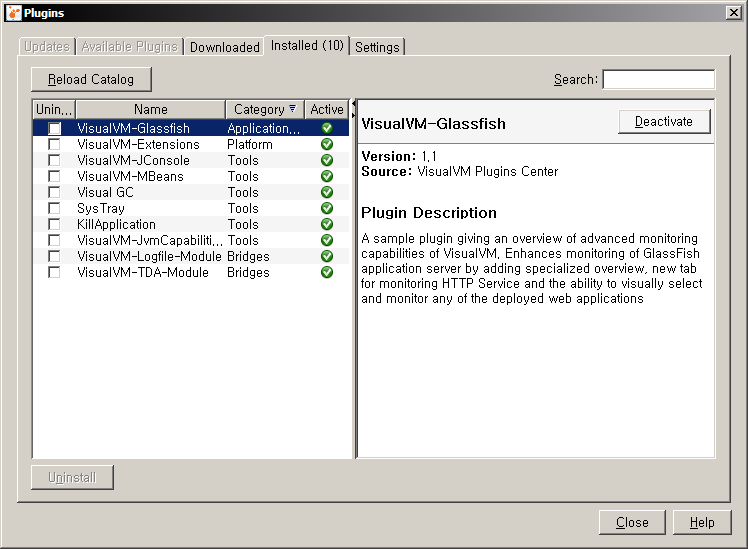Viewport: 748px width, 549px height.
Task: Switch to the Updates tab
Action: coord(47,47)
